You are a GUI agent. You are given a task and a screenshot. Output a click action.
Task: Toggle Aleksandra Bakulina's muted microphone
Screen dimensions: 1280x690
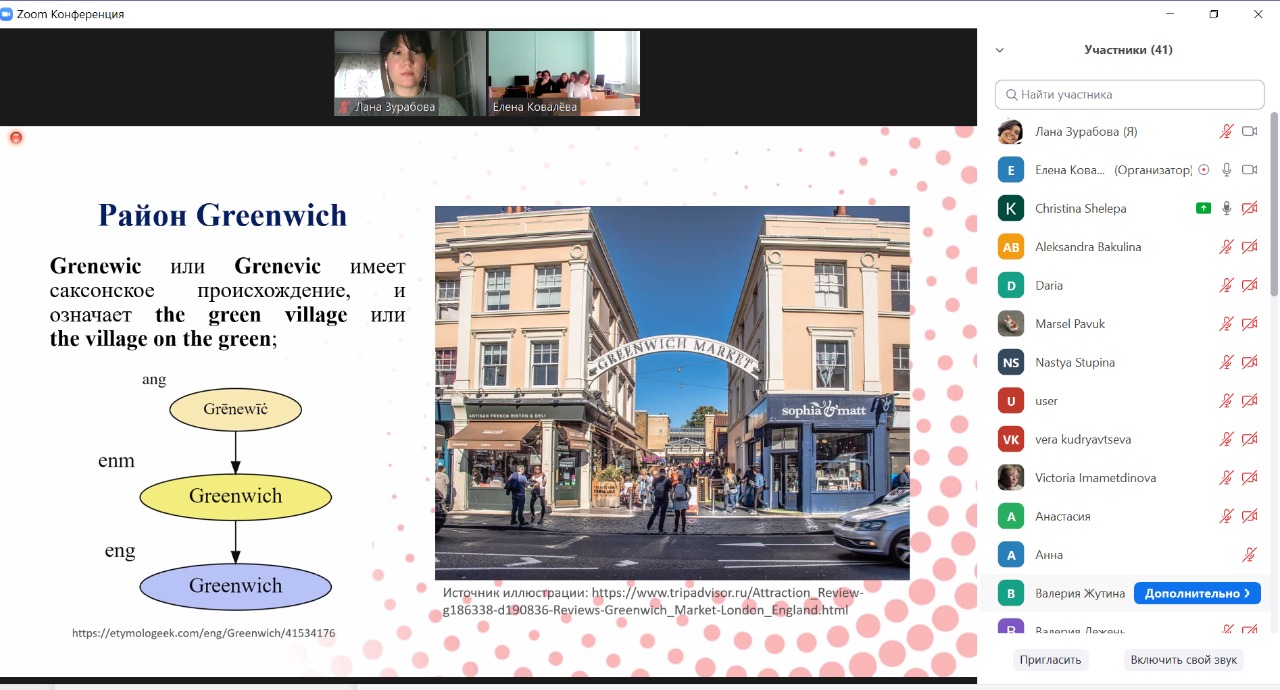[x=1226, y=247]
